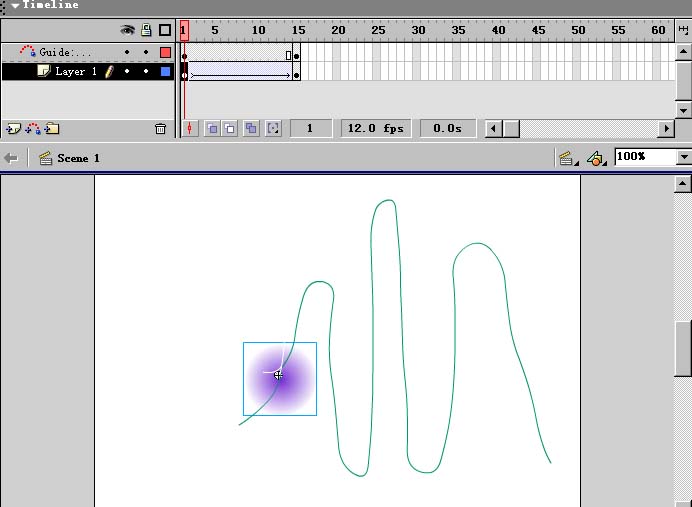Click the Guide layer motion guide icon
This screenshot has height=507, width=692.
pos(27,51)
